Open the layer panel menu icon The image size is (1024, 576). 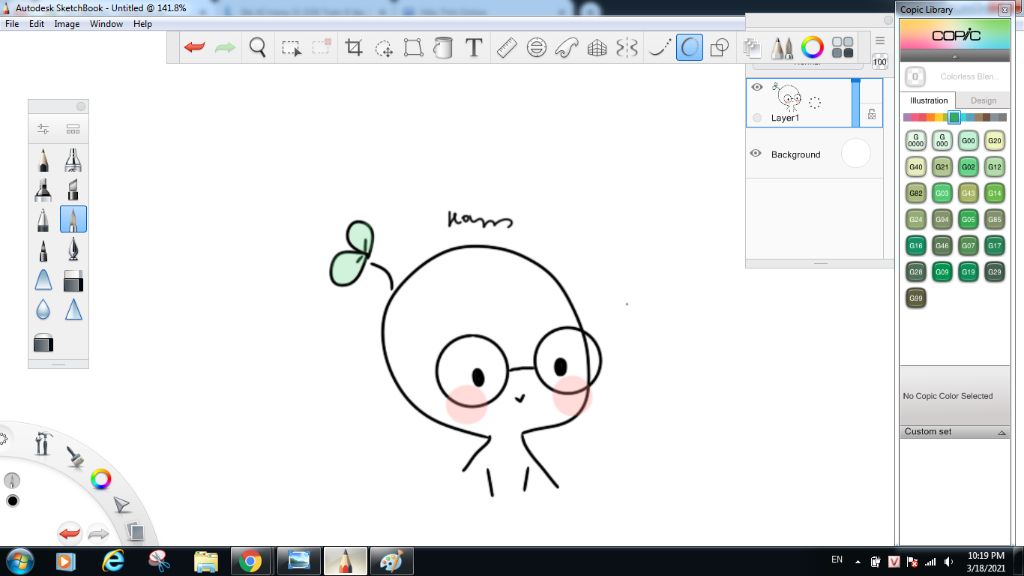click(x=880, y=40)
